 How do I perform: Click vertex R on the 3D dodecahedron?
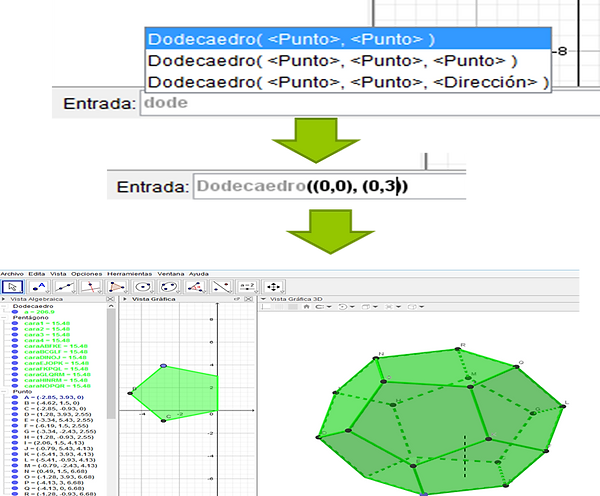[457, 349]
